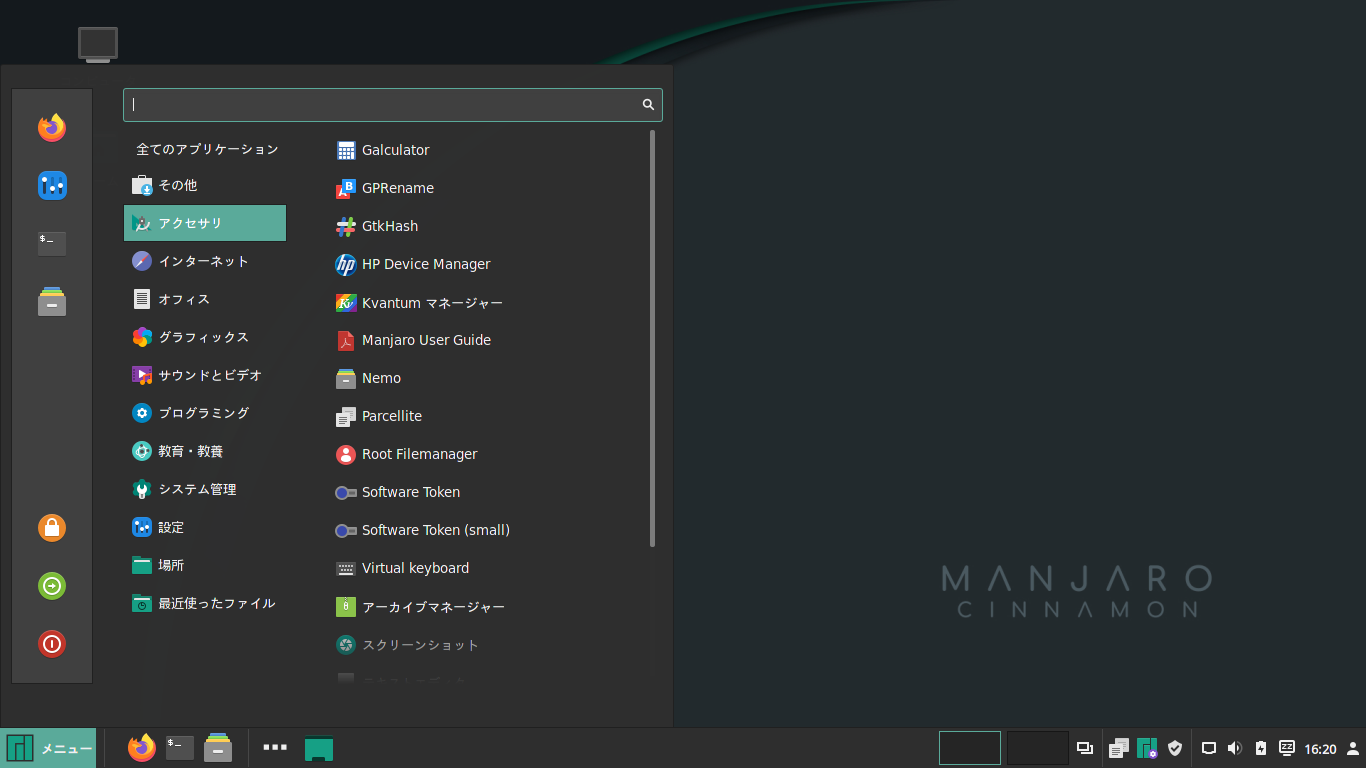Click the メニュー button on the panel
Screen dimensions: 1366x768
pyautogui.click(x=48, y=748)
